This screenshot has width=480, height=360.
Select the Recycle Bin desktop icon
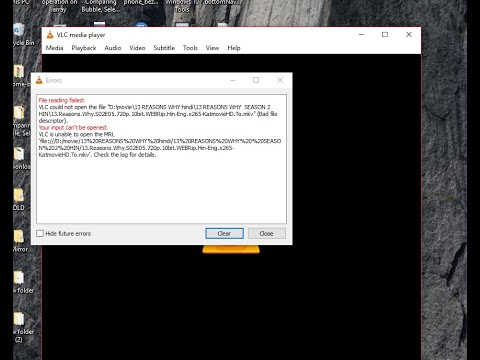coord(21,35)
